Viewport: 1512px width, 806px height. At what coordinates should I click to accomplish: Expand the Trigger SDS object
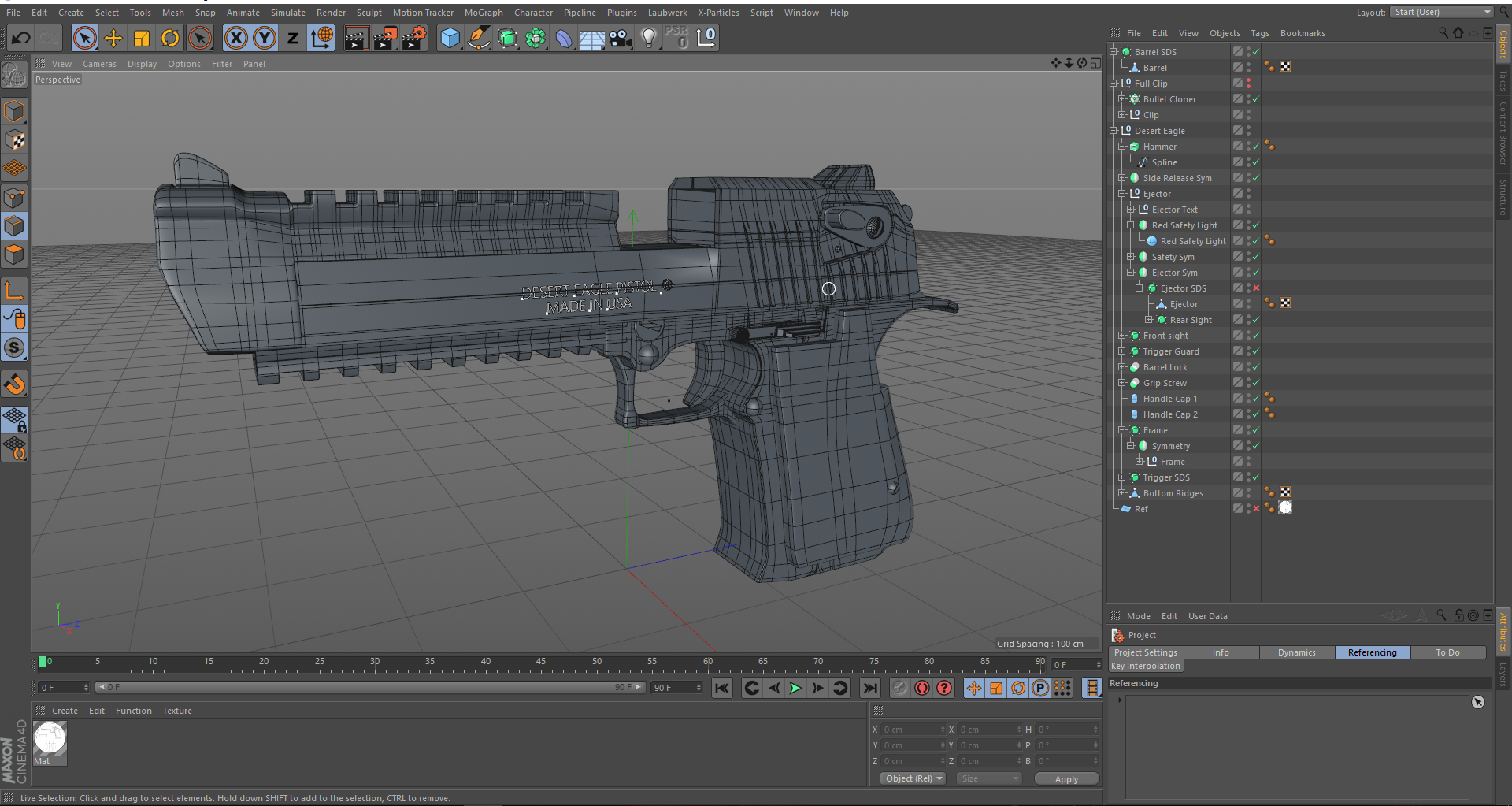point(1122,477)
